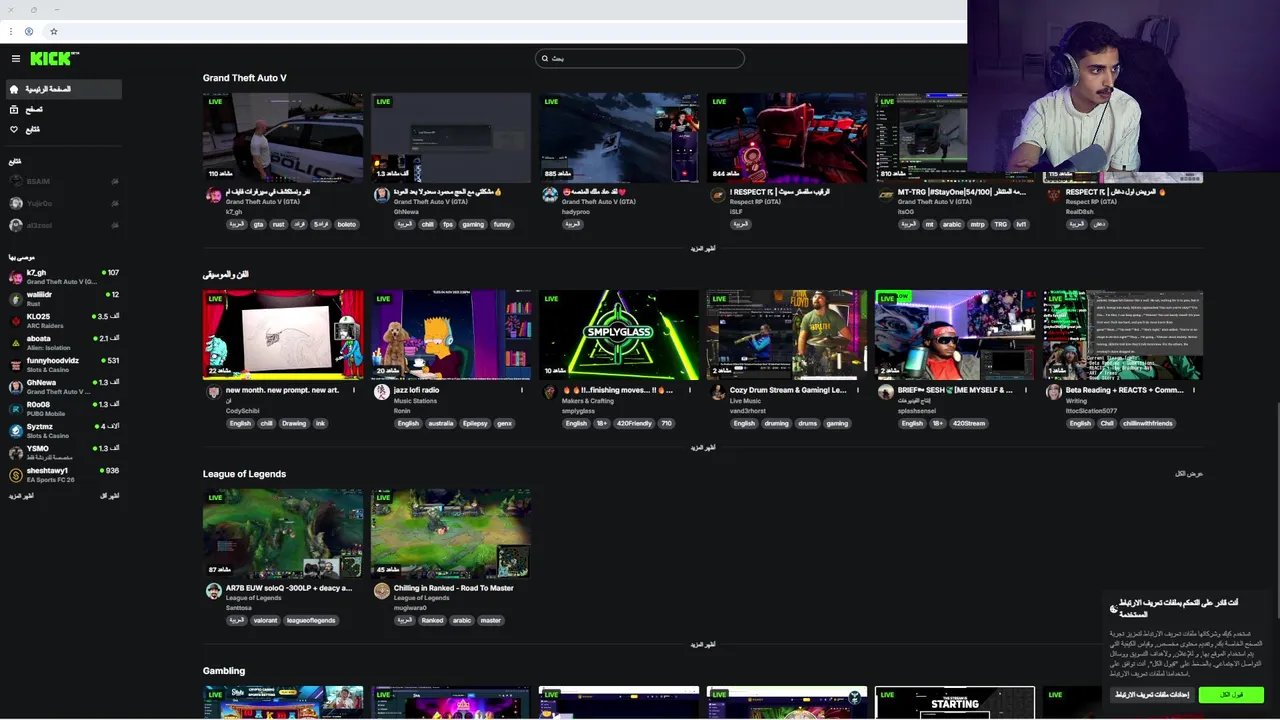The width and height of the screenshot is (1280, 720).
Task: Expand more streams under Grand Theft Auto V
Action: click(x=703, y=248)
